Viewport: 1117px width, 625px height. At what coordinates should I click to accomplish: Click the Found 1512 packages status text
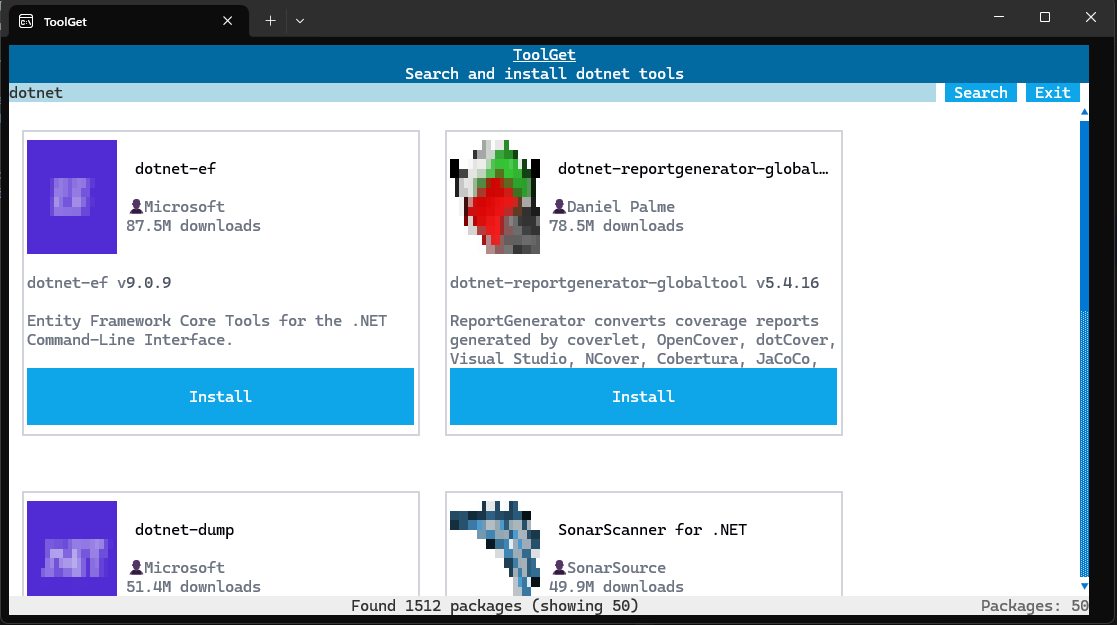click(494, 606)
